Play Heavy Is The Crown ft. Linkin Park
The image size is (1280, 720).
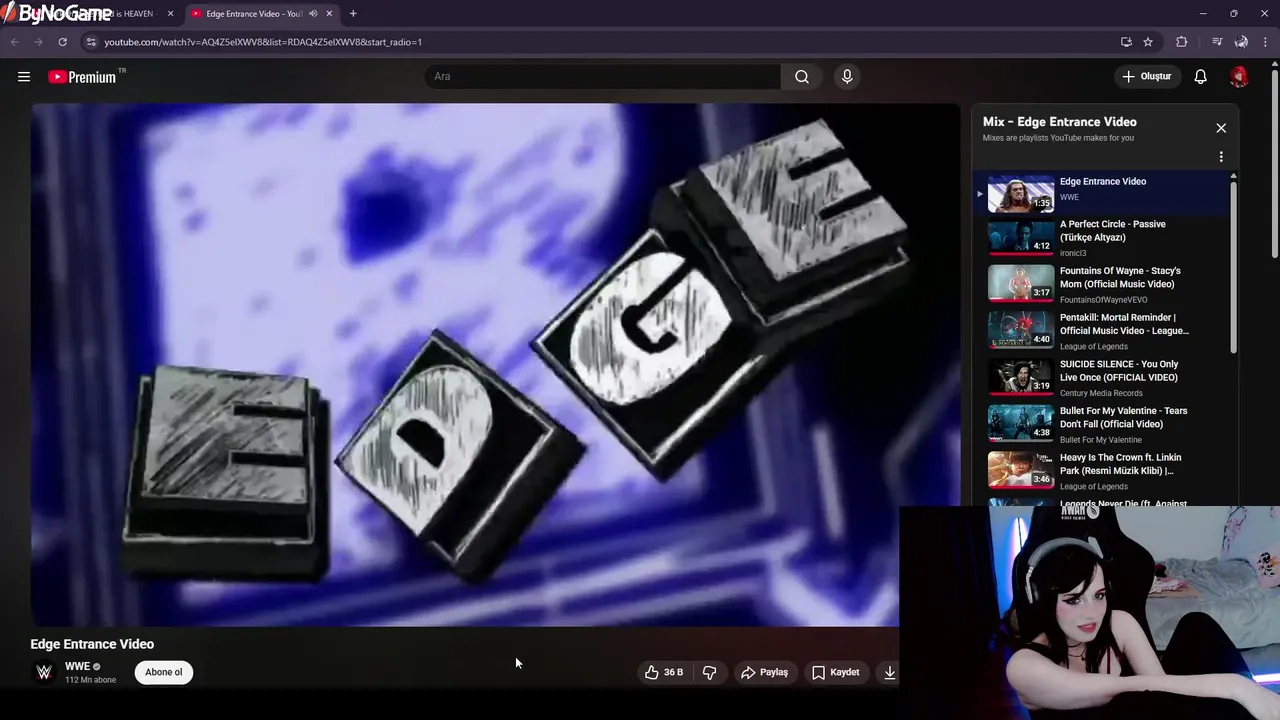[x=1103, y=471]
